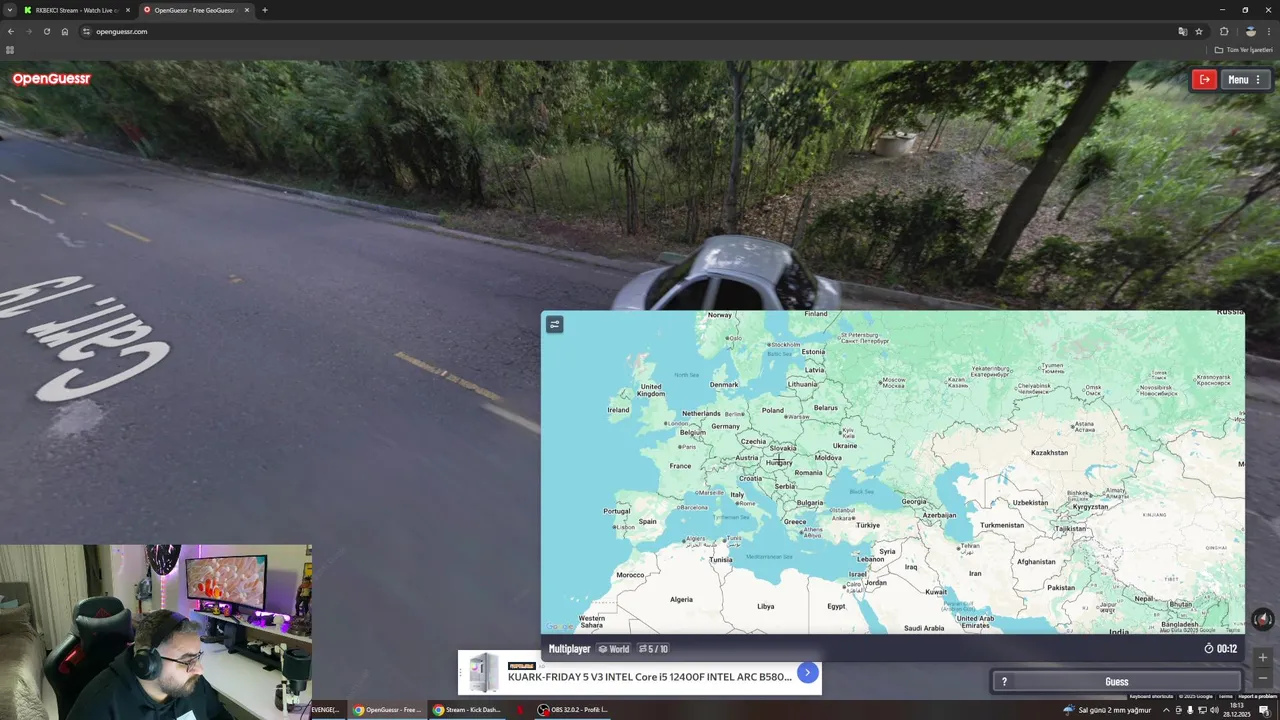1280x720 pixels.
Task: Click the World map label
Action: click(x=614, y=649)
